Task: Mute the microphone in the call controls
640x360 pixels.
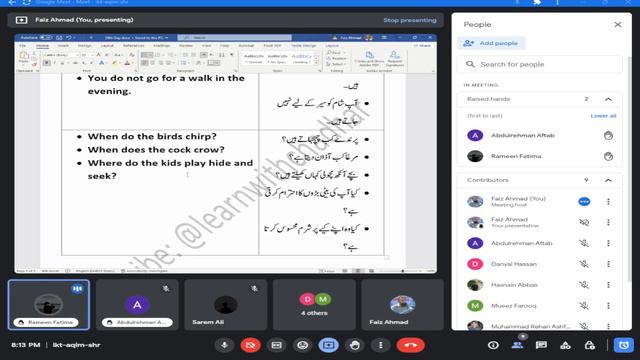Action: 224,345
